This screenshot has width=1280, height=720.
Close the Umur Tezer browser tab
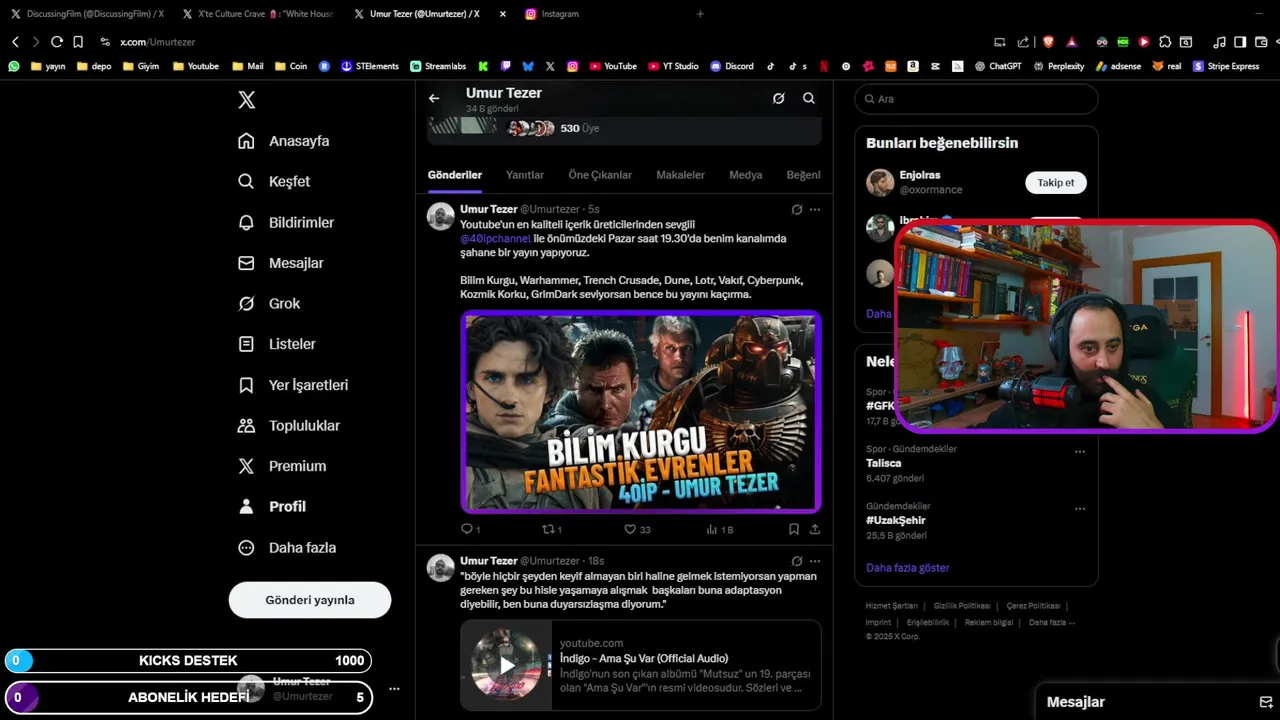tap(502, 14)
